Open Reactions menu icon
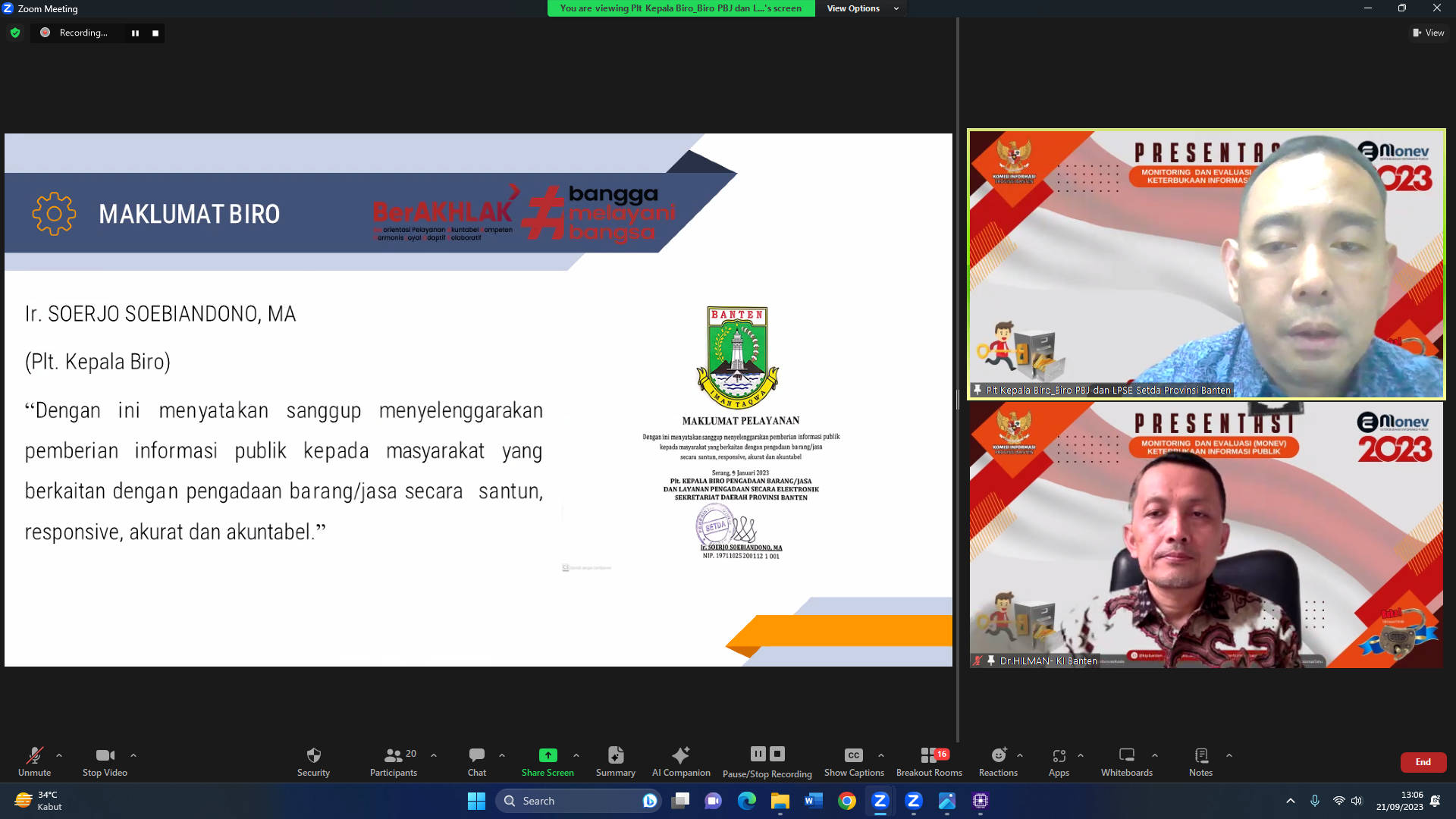Screen dimensions: 1456x819 (x=998, y=755)
